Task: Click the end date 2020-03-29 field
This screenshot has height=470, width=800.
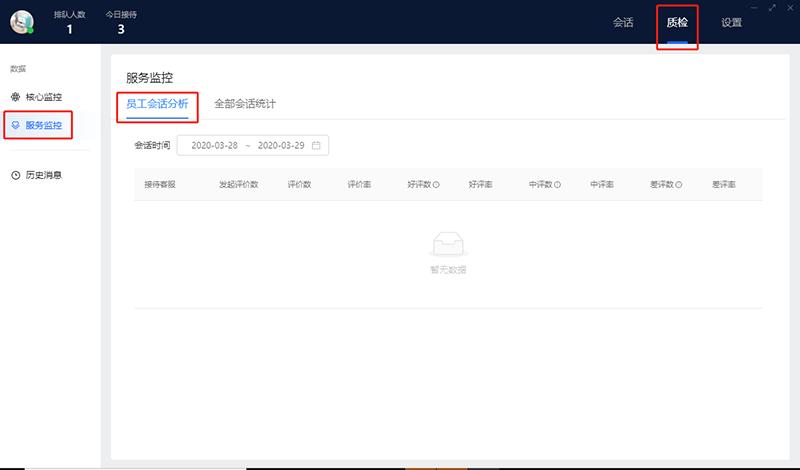Action: tap(281, 145)
